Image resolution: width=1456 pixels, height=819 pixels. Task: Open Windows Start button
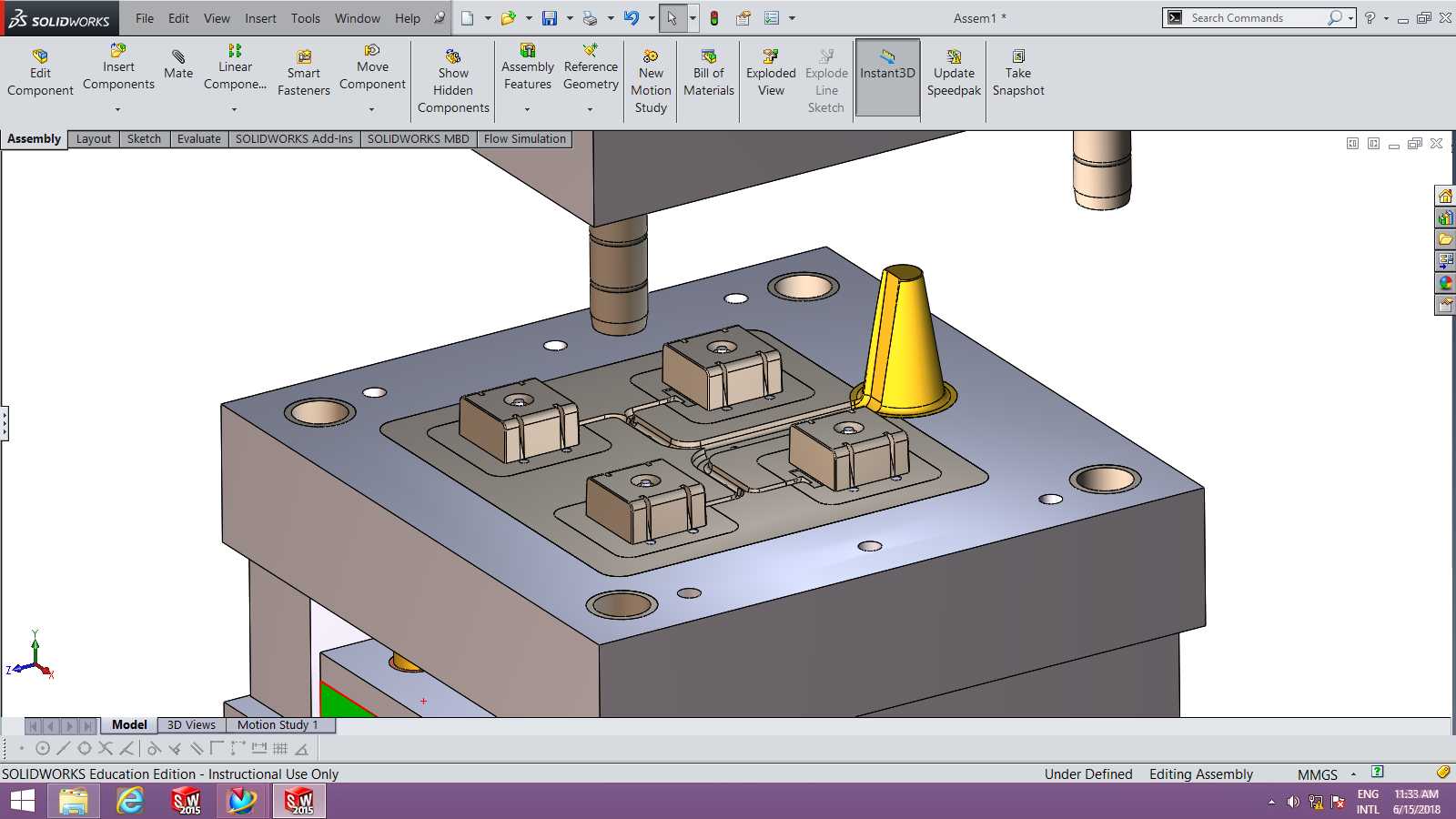23,801
